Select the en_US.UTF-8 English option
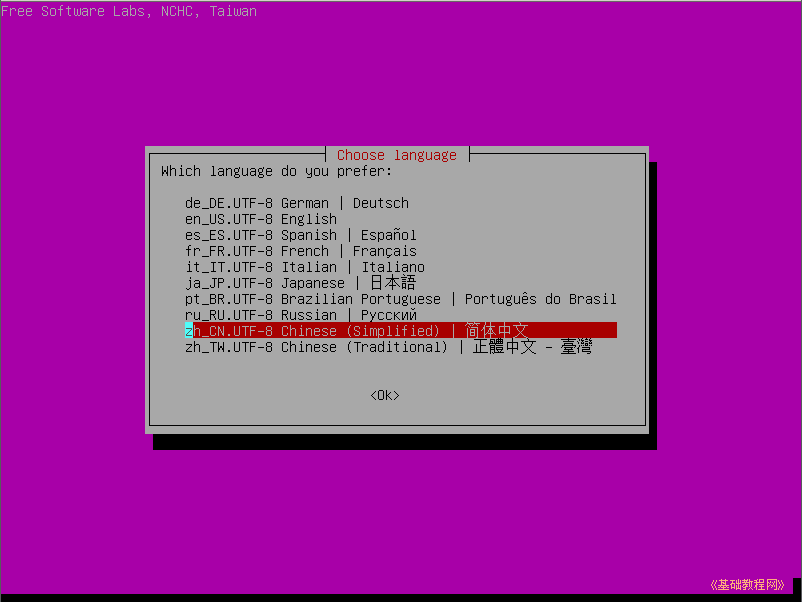 (261, 219)
